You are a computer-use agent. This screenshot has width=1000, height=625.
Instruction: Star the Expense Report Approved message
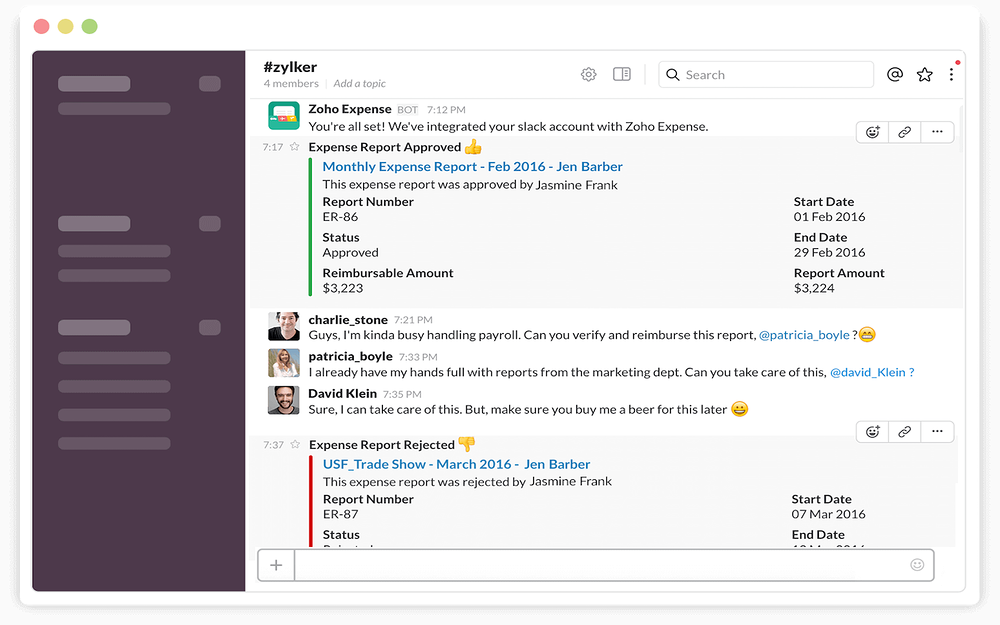[x=294, y=147]
